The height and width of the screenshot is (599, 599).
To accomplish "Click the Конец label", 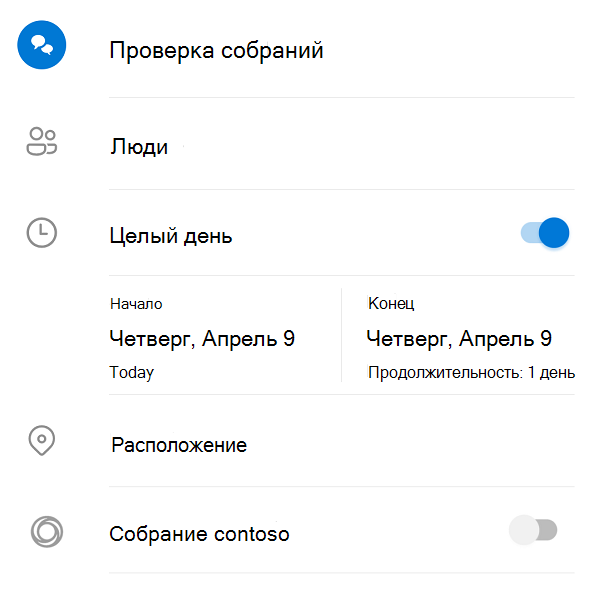I will point(391,303).
